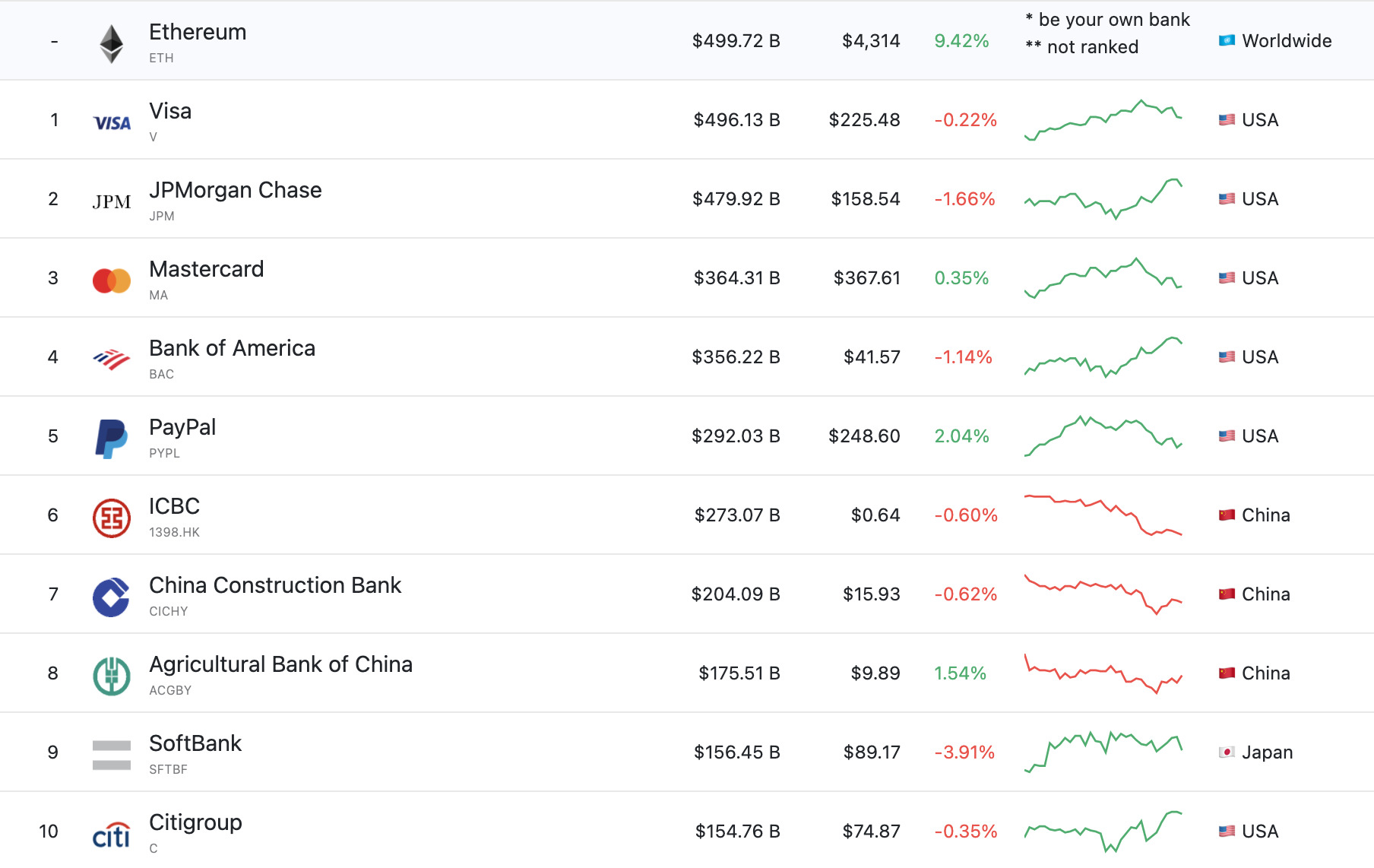Viewport: 1374px width, 868px height.
Task: Click JPMorgan market cap $479.92 B
Action: [736, 198]
